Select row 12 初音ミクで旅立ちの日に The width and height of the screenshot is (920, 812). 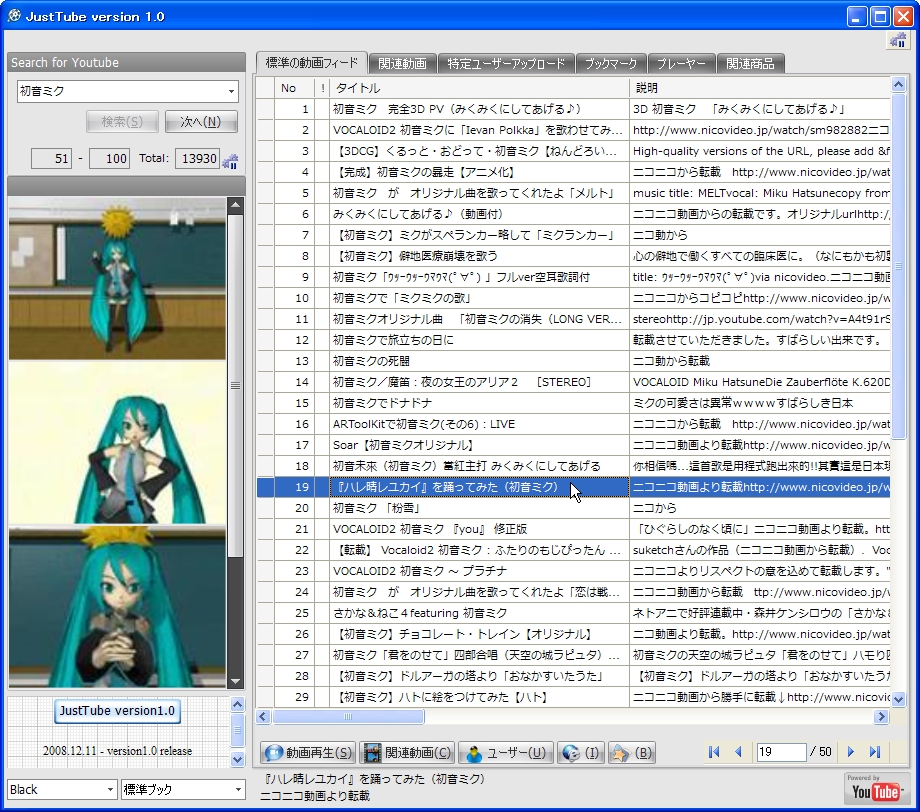(x=573, y=340)
